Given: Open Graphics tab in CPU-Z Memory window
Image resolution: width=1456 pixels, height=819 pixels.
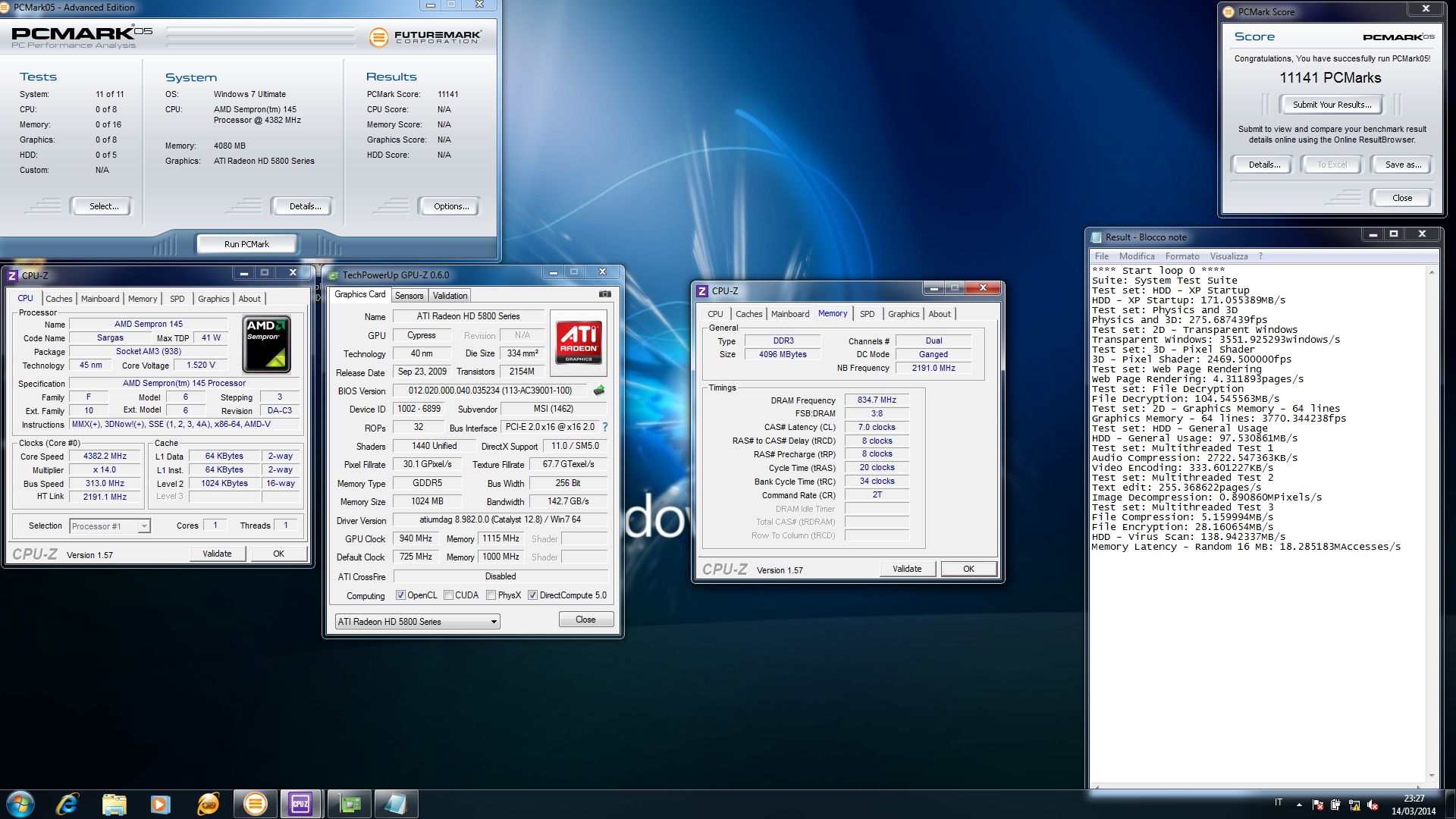Looking at the screenshot, I should click(x=903, y=314).
